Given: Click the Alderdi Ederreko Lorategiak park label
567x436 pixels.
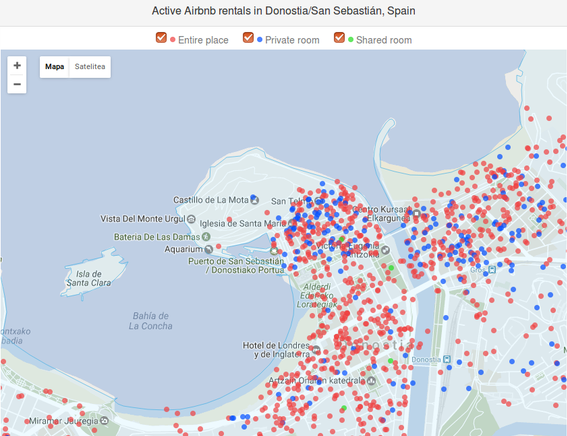Looking at the screenshot, I should pyautogui.click(x=317, y=296).
